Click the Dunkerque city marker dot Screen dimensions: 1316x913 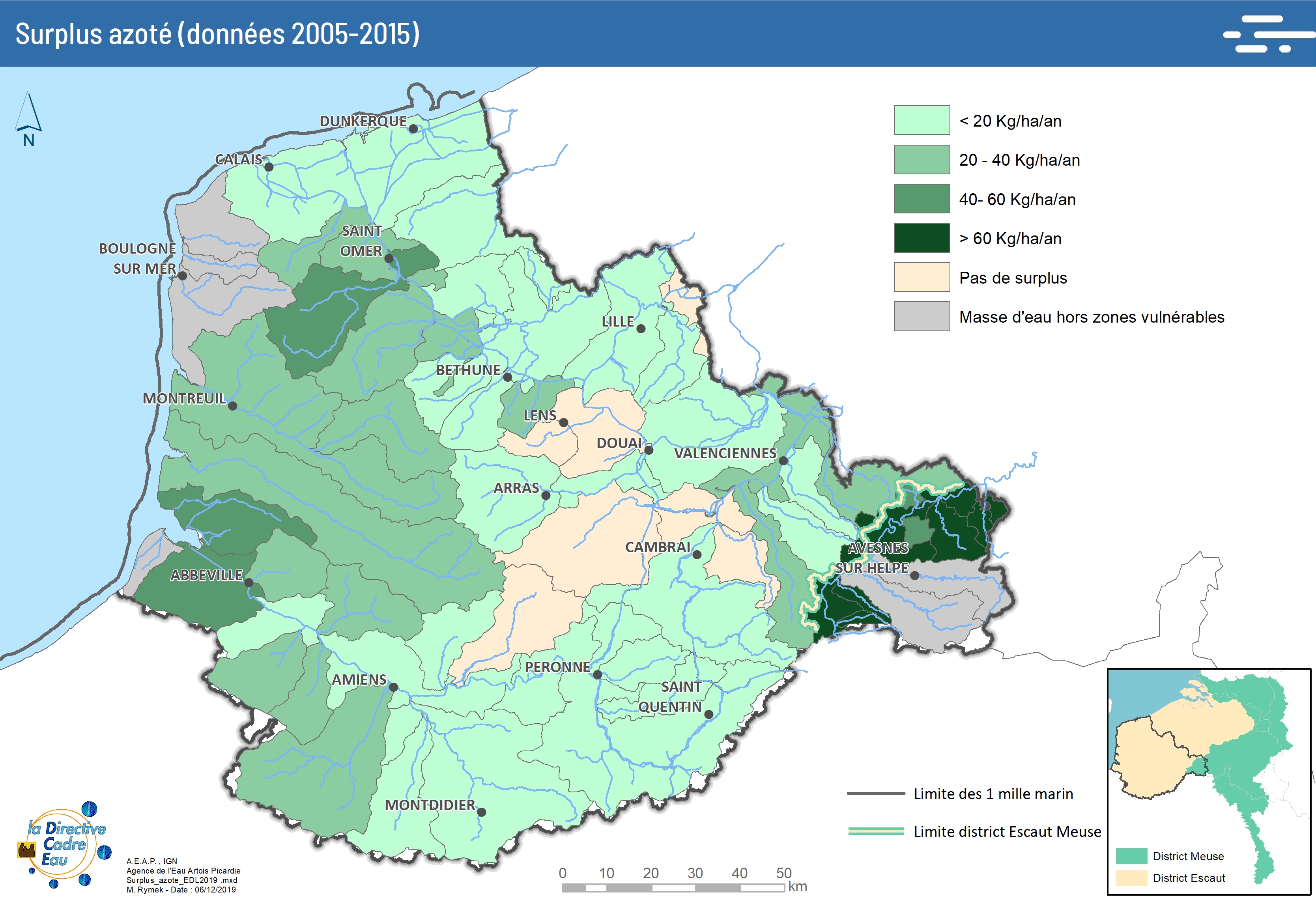coord(413,129)
